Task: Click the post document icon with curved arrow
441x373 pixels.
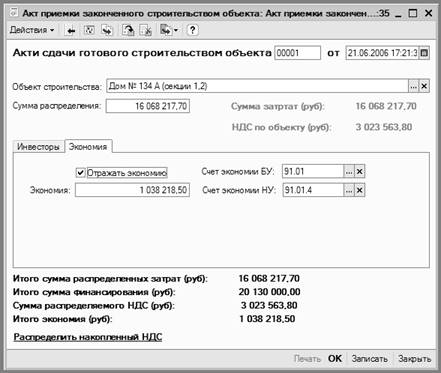Action: point(128,30)
